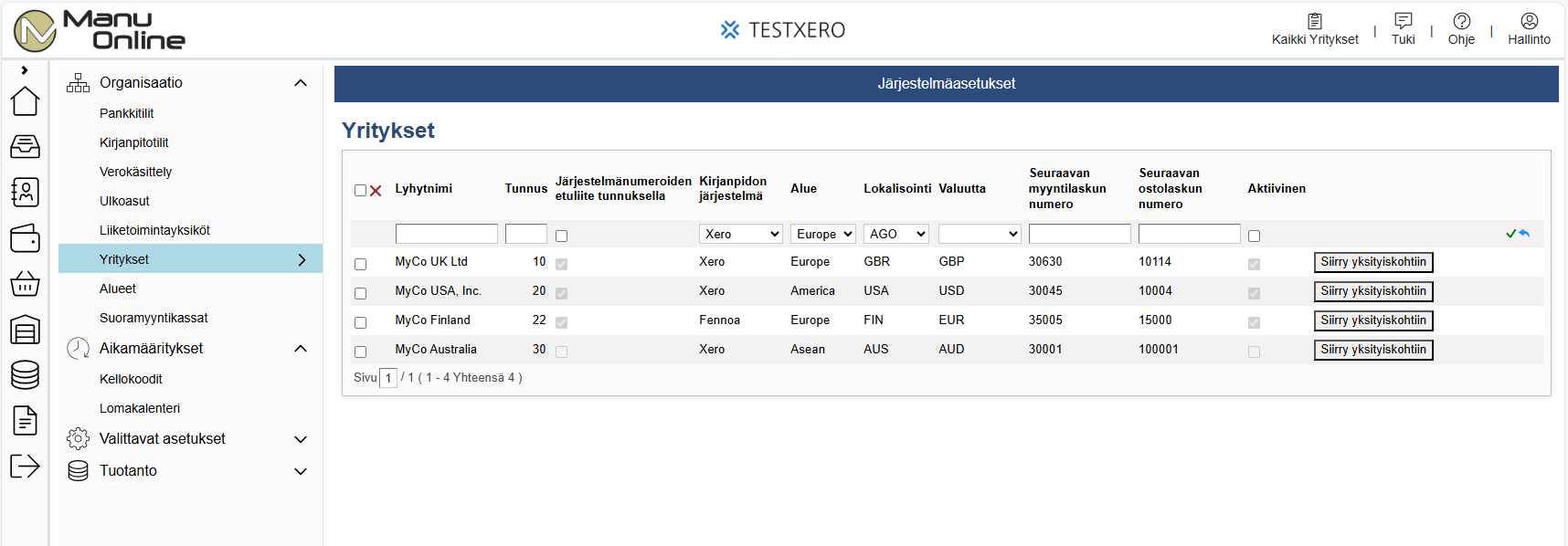The width and height of the screenshot is (1568, 546).
Task: Select the MyCo UK Ltd row checkbox
Action: tap(360, 264)
